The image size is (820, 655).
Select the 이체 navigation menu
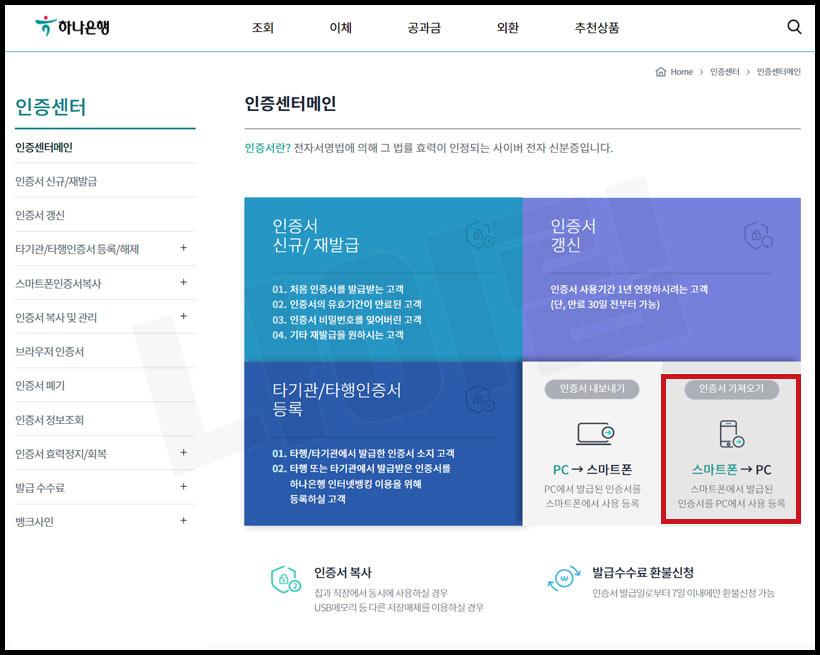pyautogui.click(x=340, y=27)
